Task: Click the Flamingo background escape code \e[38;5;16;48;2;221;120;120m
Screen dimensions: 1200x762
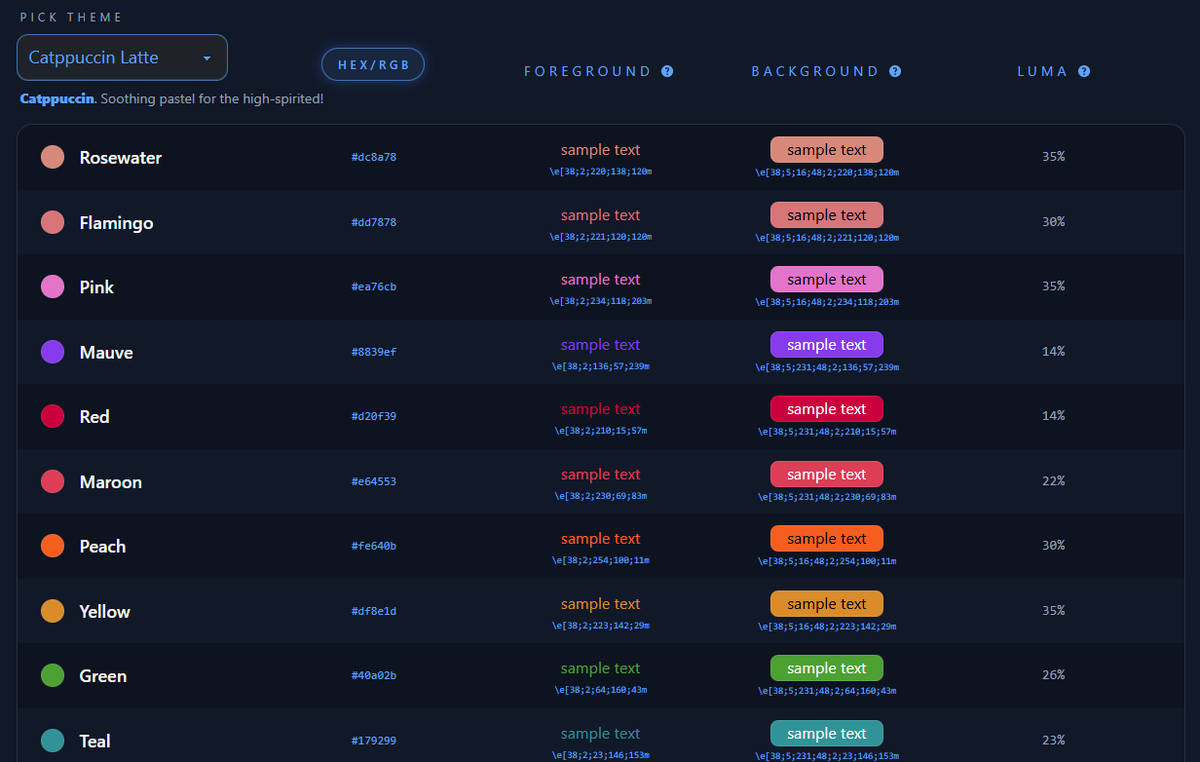Action: point(827,237)
